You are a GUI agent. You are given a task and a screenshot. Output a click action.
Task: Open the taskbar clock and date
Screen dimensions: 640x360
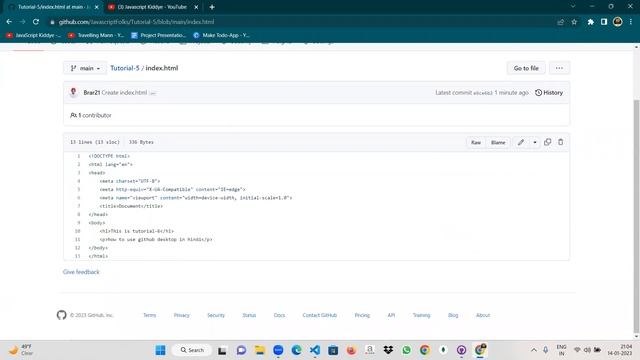[620, 350]
